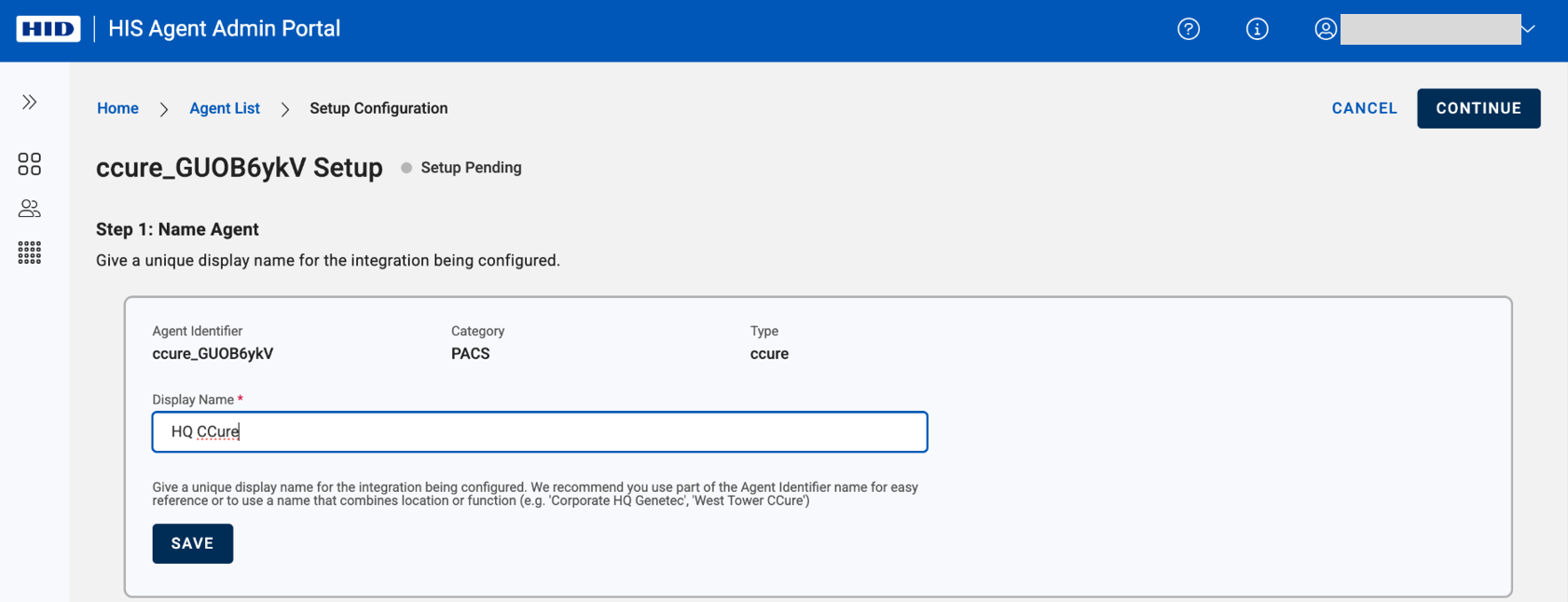Click the ccure_GUOB6ykV Agent Identifier value
The height and width of the screenshot is (602, 1568).
click(x=213, y=354)
